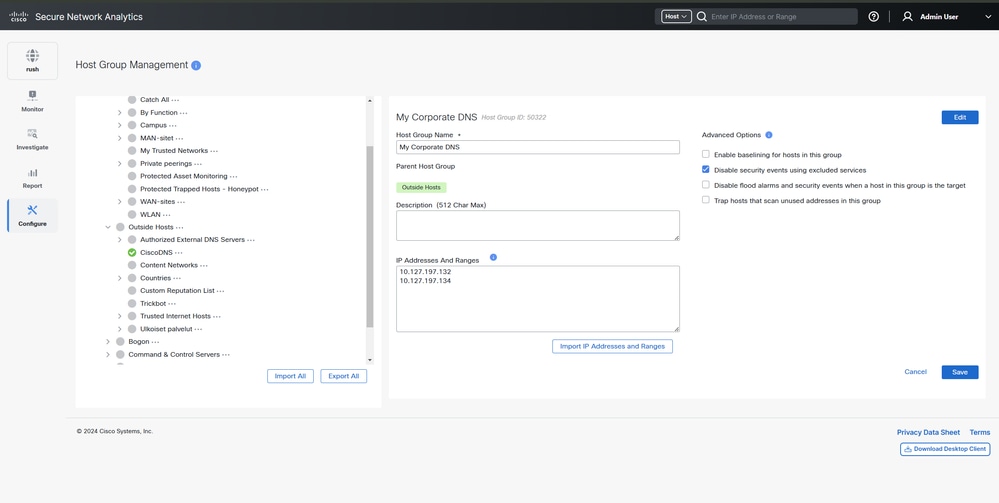Open the Configure sidebar section
The height and width of the screenshot is (503, 999).
(32, 215)
